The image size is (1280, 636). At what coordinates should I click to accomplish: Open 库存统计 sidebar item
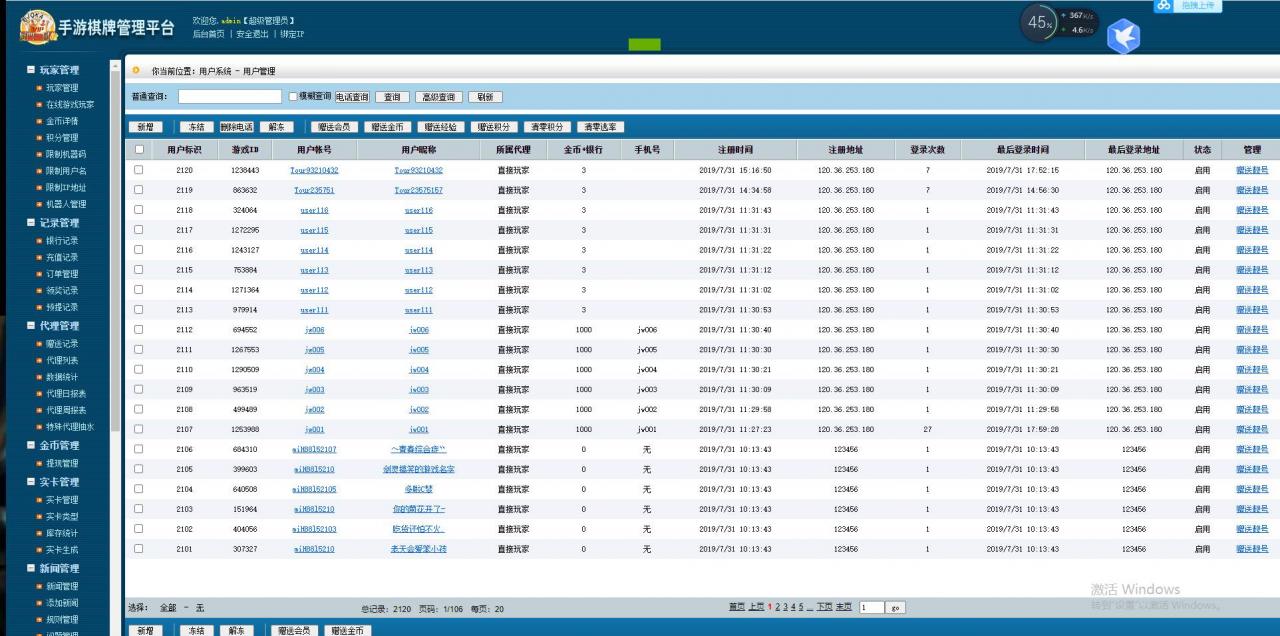coord(62,534)
